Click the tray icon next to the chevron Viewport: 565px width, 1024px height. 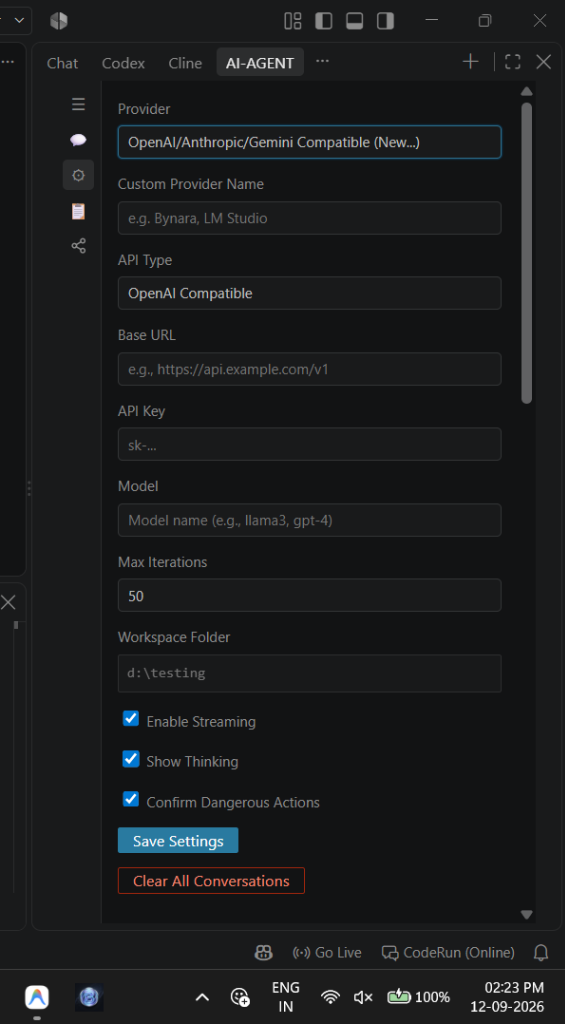[240, 997]
